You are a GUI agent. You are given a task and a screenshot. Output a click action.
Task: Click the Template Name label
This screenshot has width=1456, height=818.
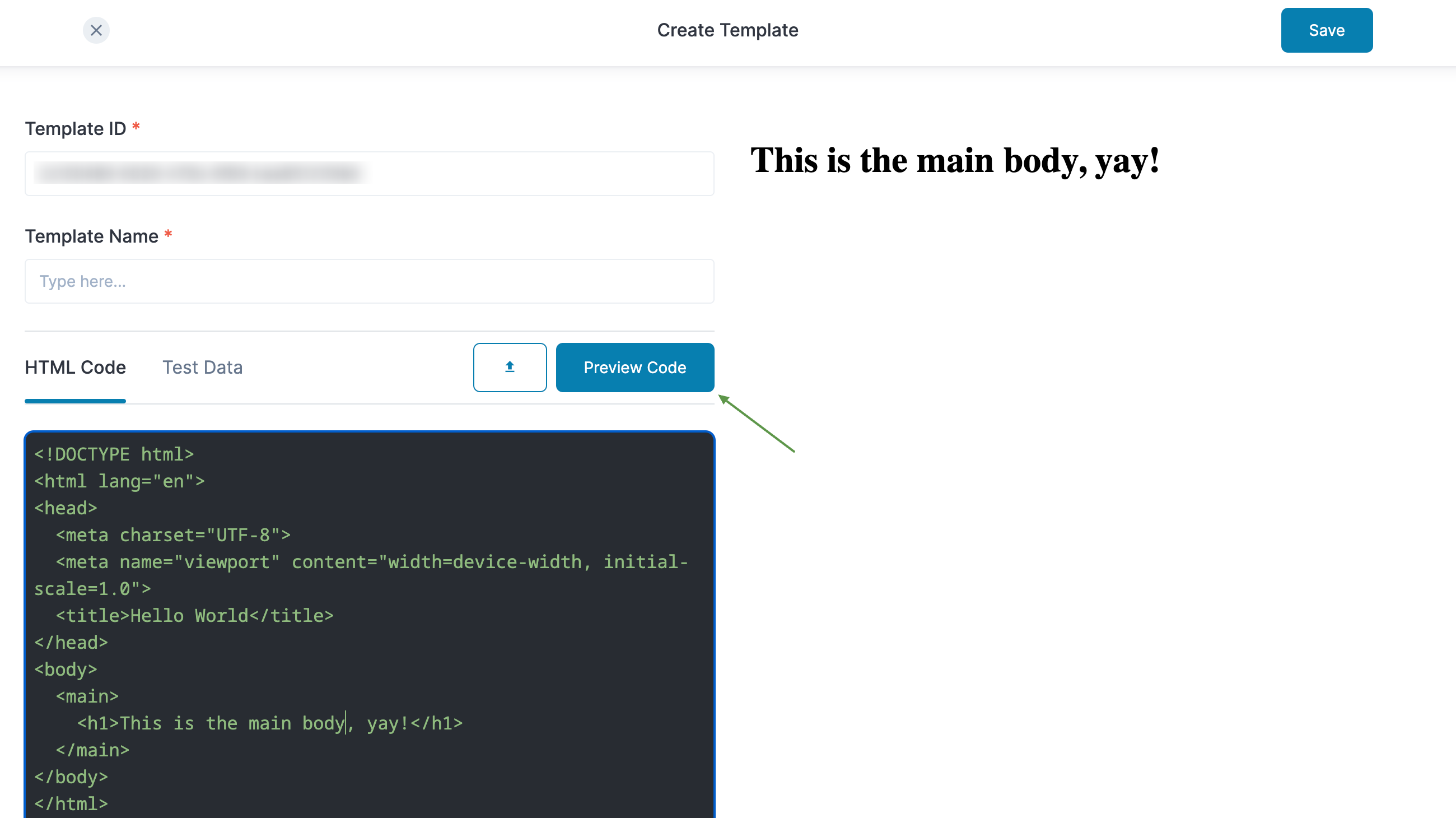(92, 236)
